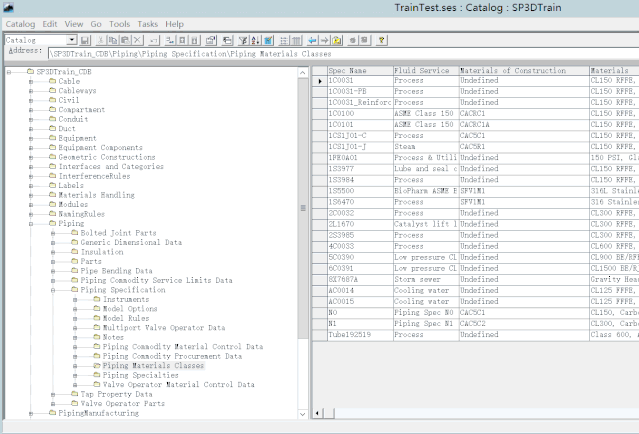Click the 1S5500 spec name cell
This screenshot has width=639, height=434.
tap(360, 191)
